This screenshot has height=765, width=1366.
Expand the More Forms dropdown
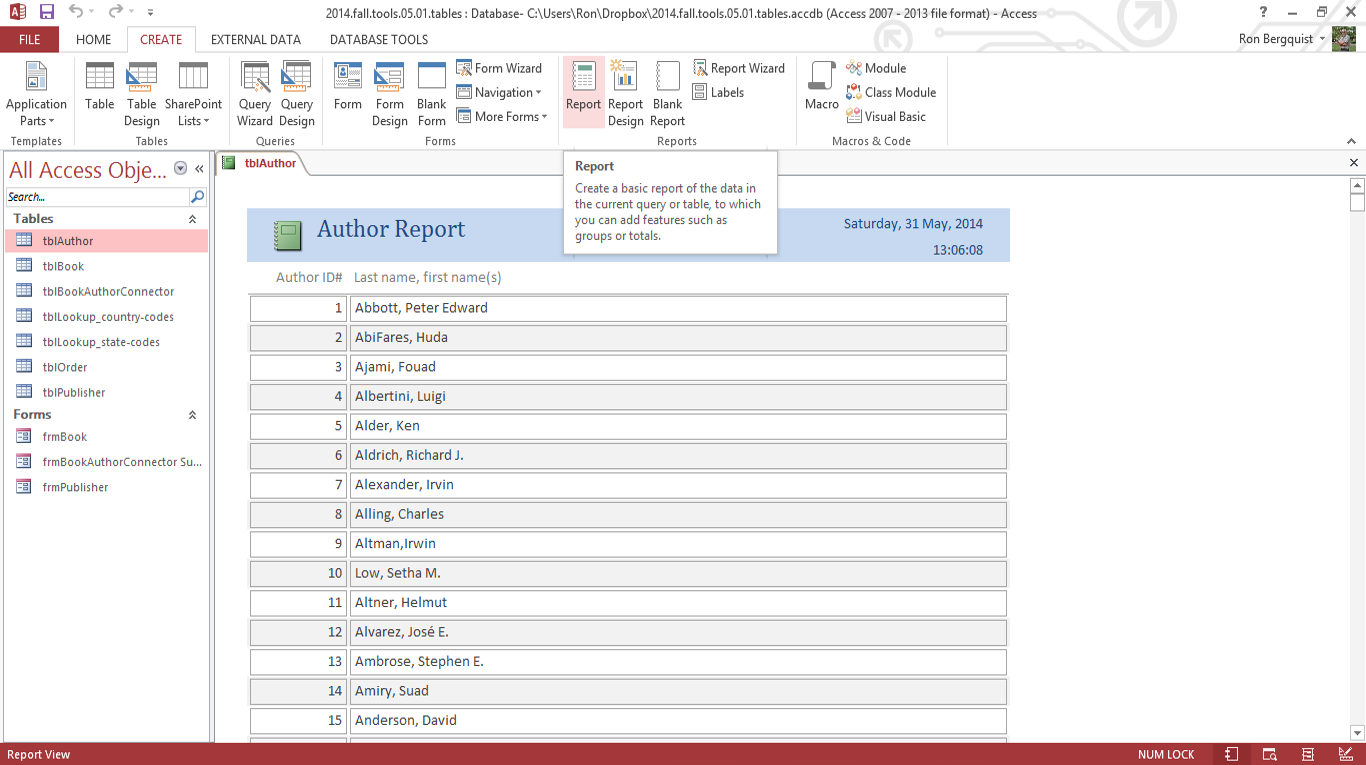502,116
